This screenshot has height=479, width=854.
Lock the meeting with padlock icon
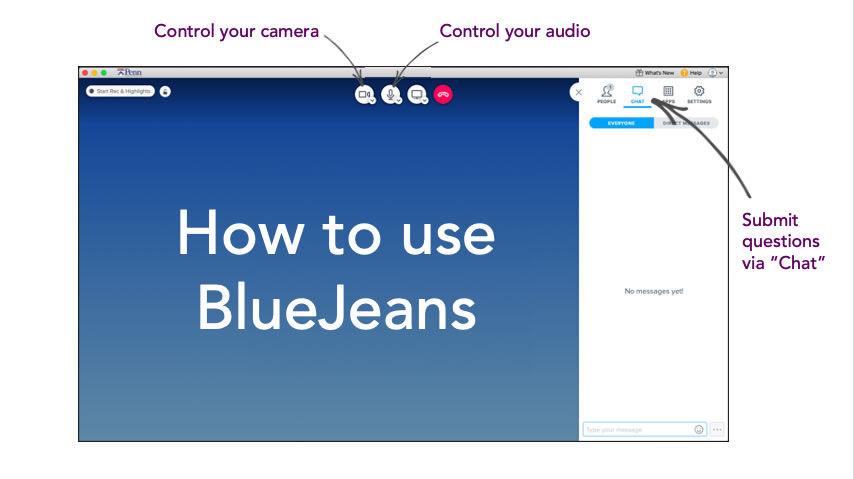point(165,92)
